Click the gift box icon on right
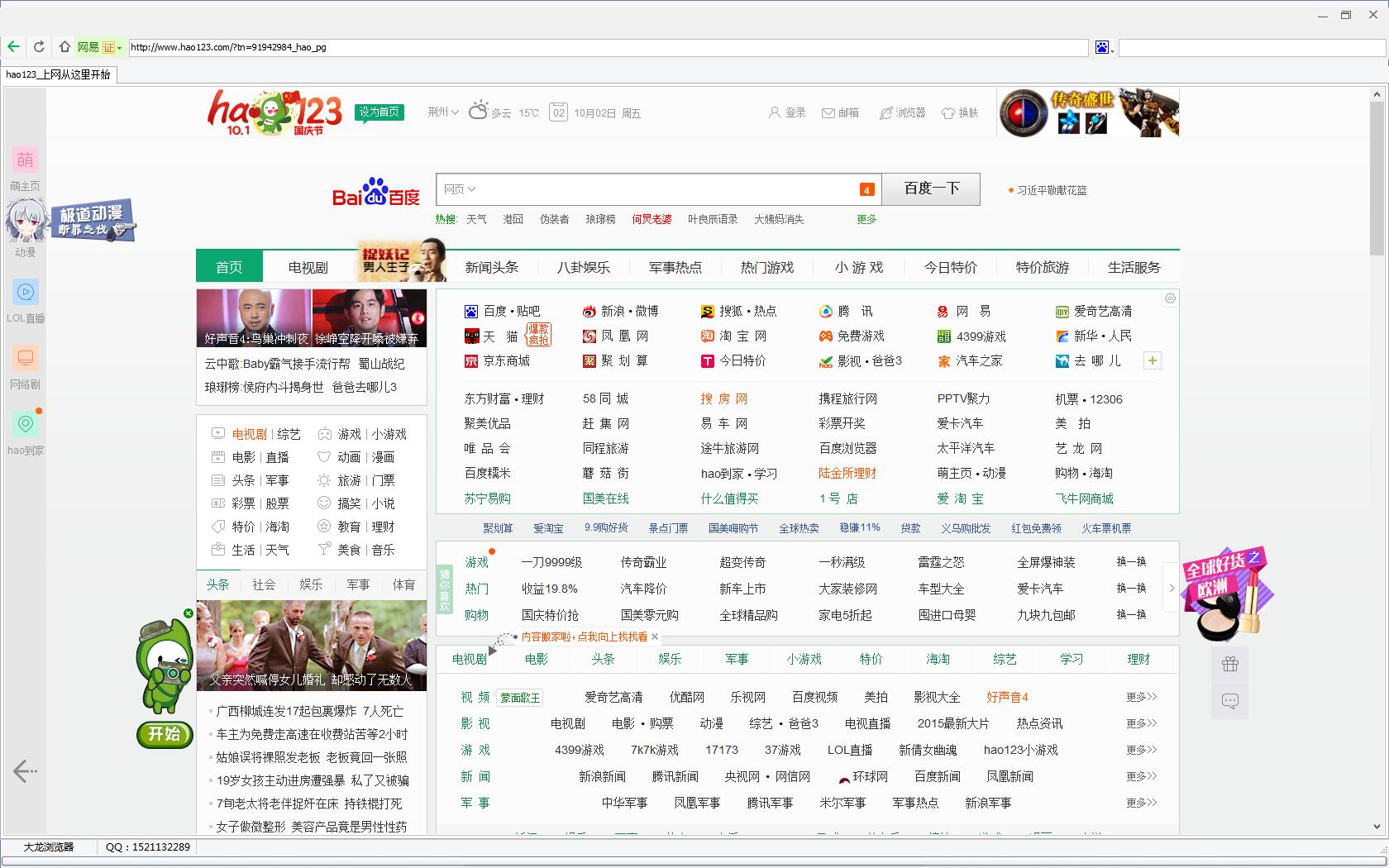The height and width of the screenshot is (868, 1389). coord(1230,664)
